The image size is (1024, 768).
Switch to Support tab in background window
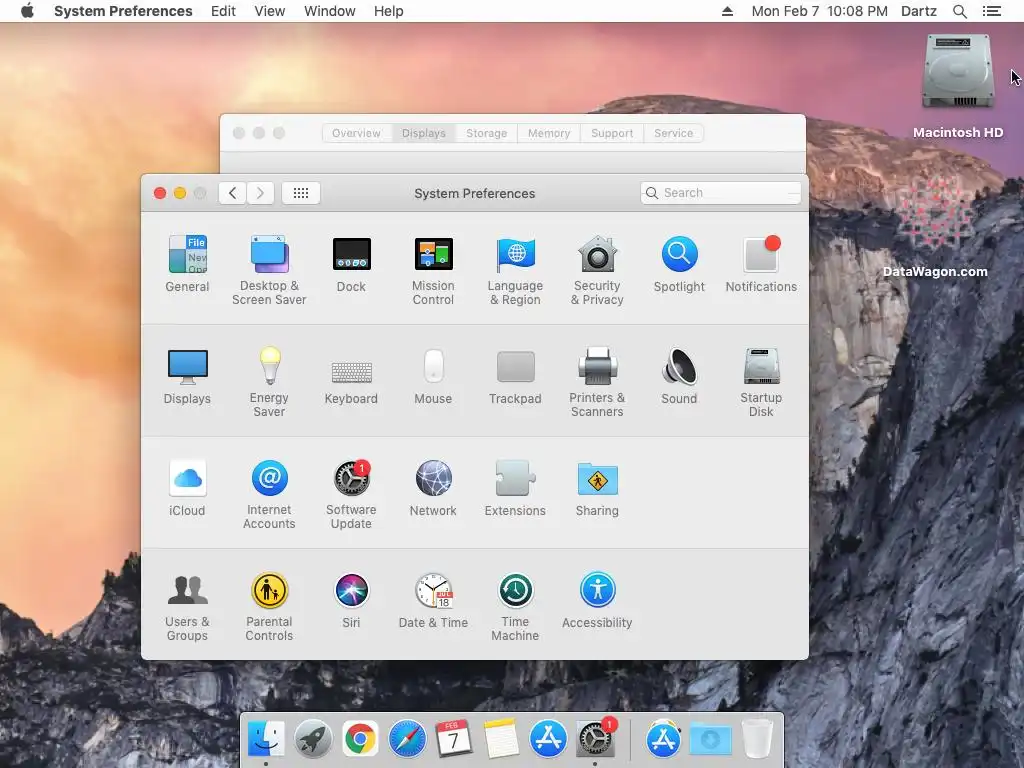pyautogui.click(x=612, y=133)
